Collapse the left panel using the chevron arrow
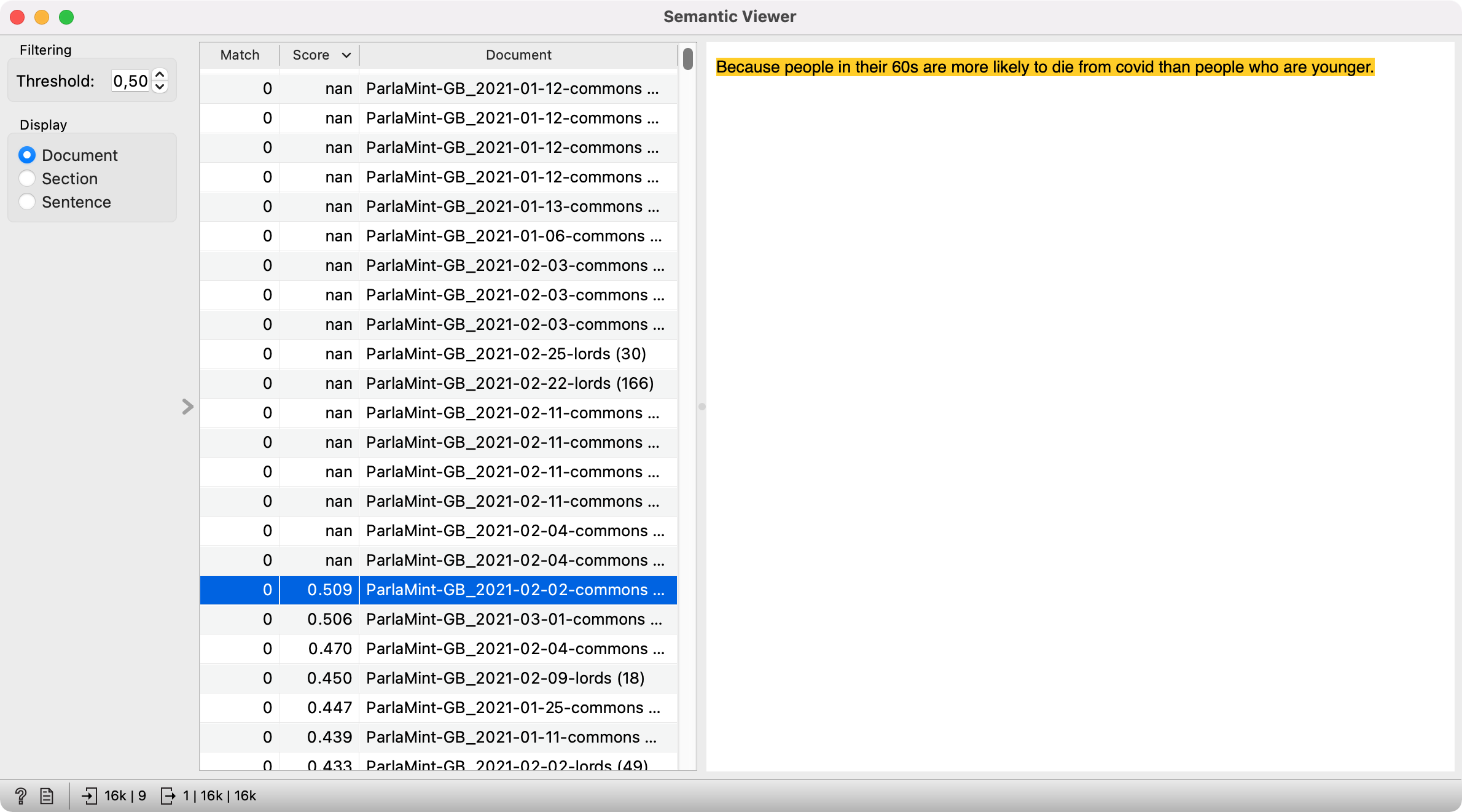1462x812 pixels. pos(187,407)
